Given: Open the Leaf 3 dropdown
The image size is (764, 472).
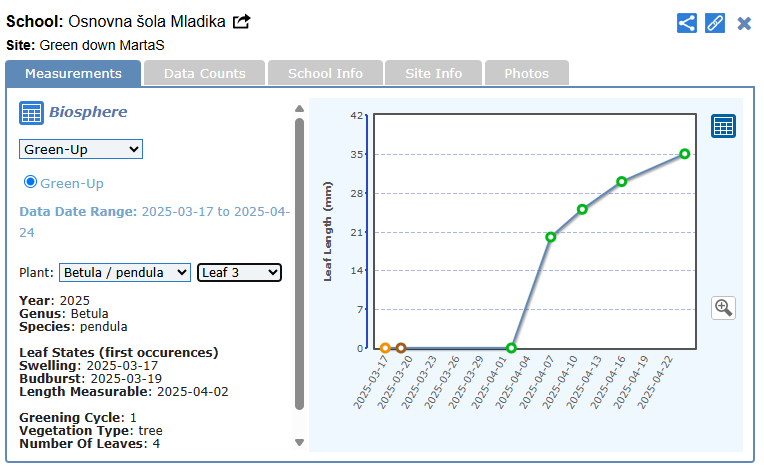Looking at the screenshot, I should coord(240,272).
